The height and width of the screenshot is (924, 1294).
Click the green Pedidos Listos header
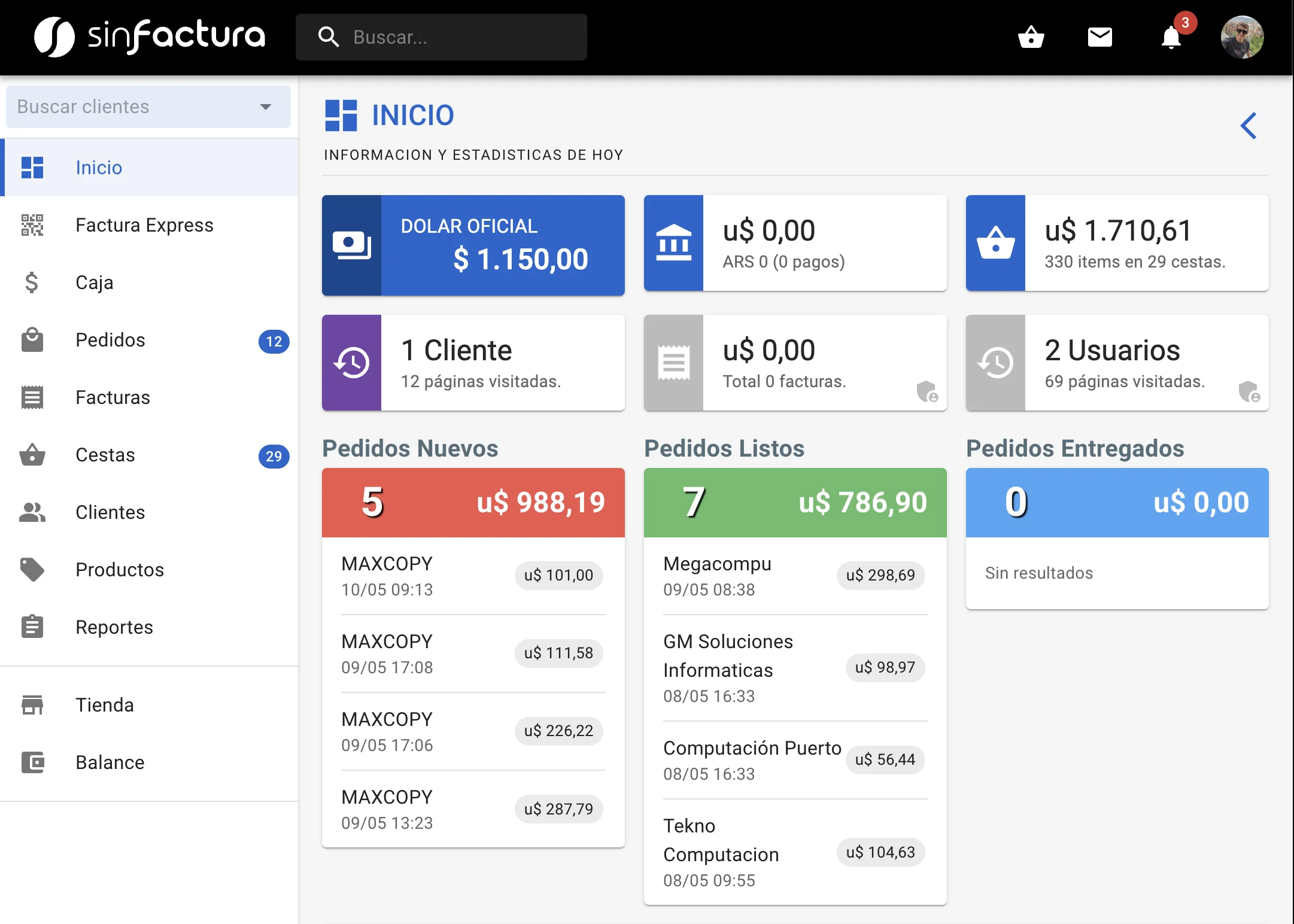(x=795, y=502)
